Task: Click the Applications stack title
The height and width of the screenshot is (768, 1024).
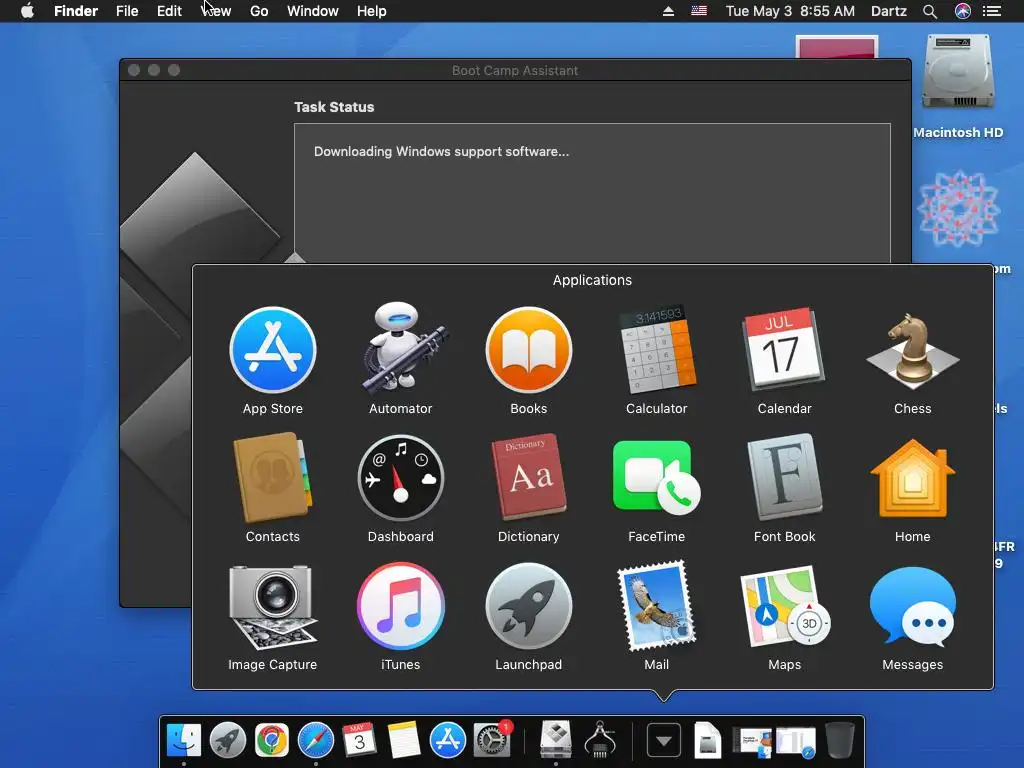Action: [592, 280]
